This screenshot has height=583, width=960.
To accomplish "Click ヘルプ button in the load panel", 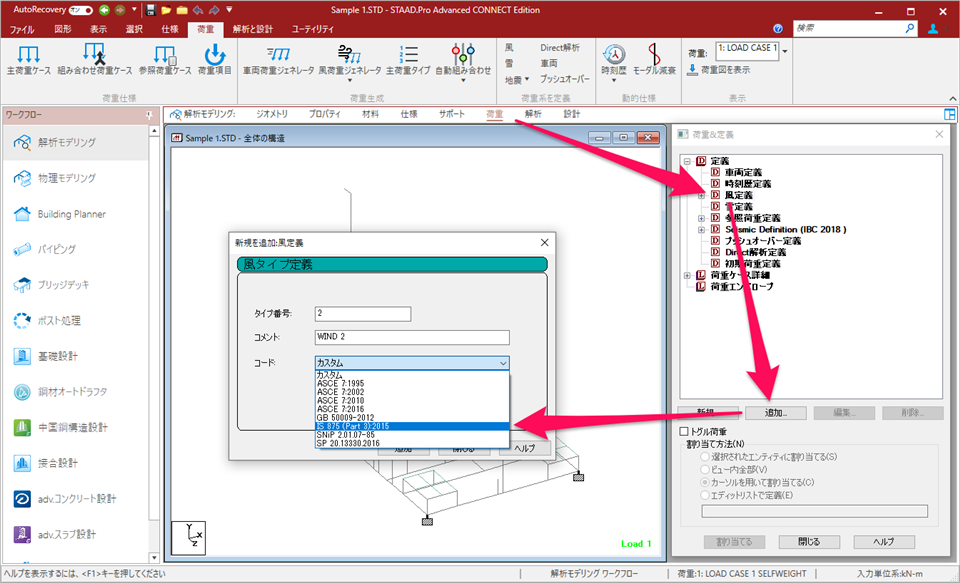I will [x=884, y=542].
